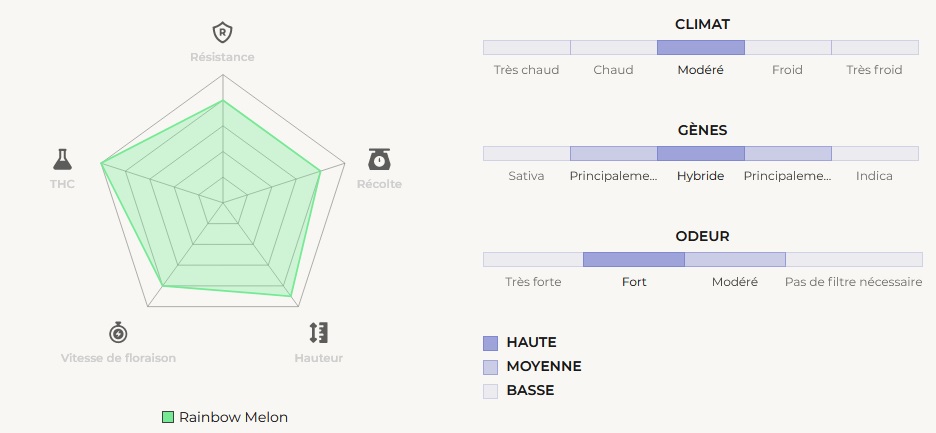This screenshot has height=433, width=936.
Task: Click the Très forte odor label
Action: (x=533, y=282)
